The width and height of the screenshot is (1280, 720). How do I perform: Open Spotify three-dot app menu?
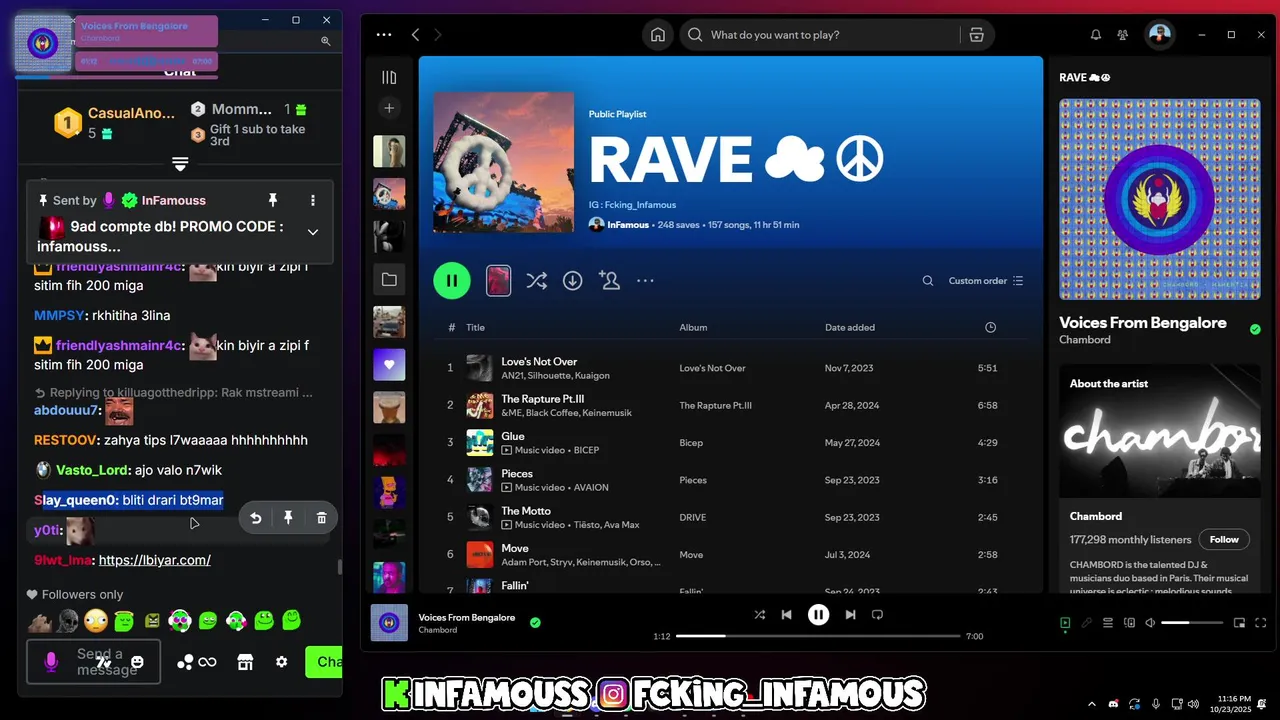[384, 35]
